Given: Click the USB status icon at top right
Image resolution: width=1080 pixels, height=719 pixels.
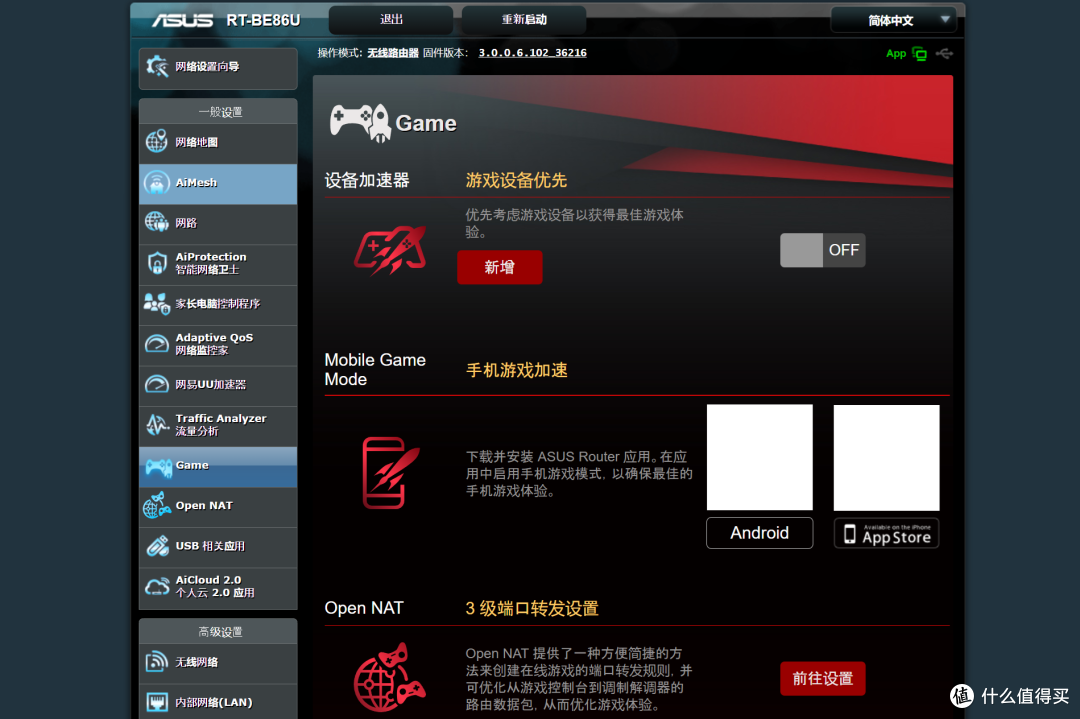Looking at the screenshot, I should coord(945,53).
